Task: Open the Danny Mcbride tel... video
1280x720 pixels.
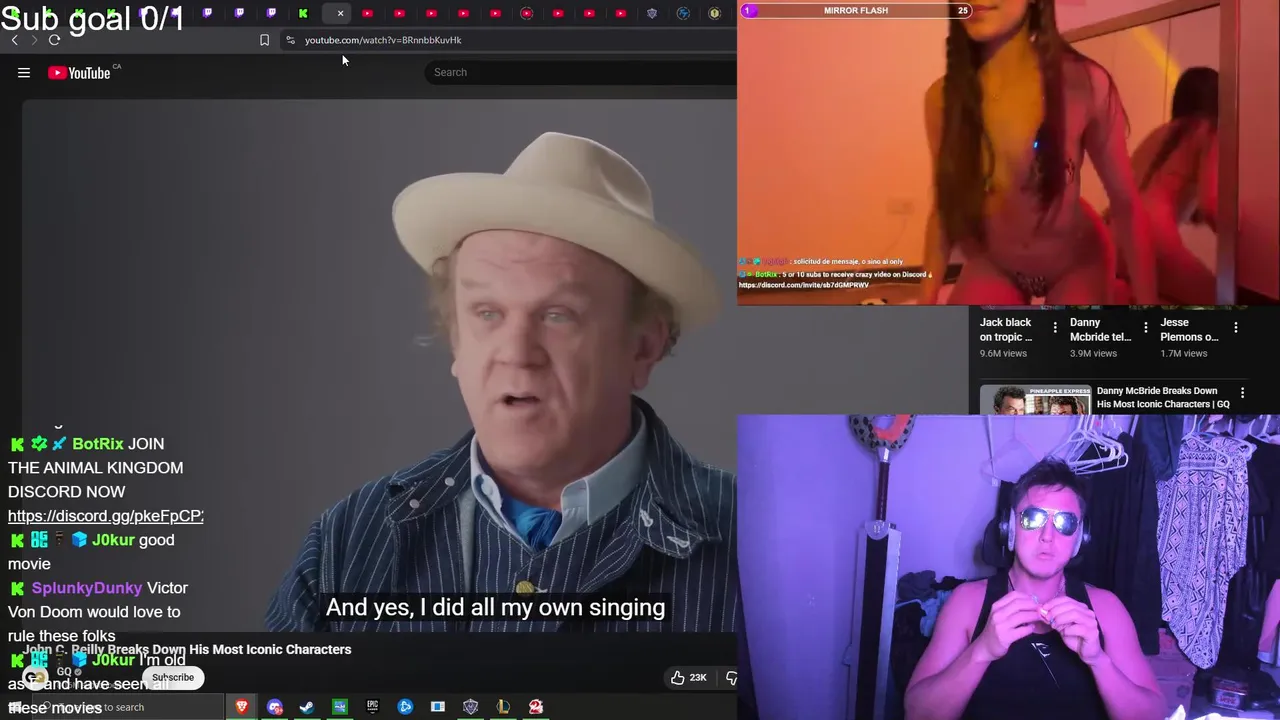Action: [1100, 329]
